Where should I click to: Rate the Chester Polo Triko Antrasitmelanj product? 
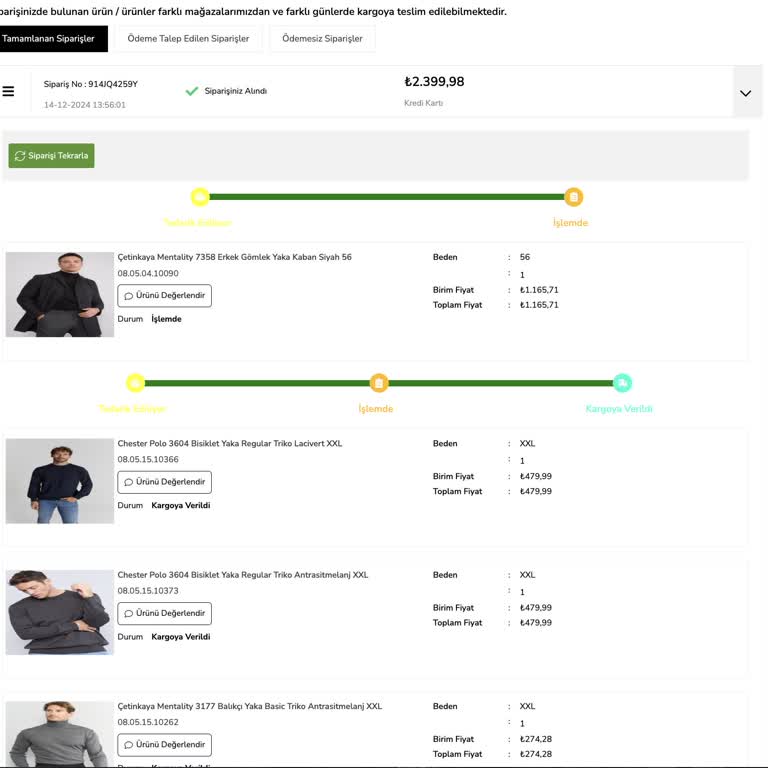(x=165, y=614)
